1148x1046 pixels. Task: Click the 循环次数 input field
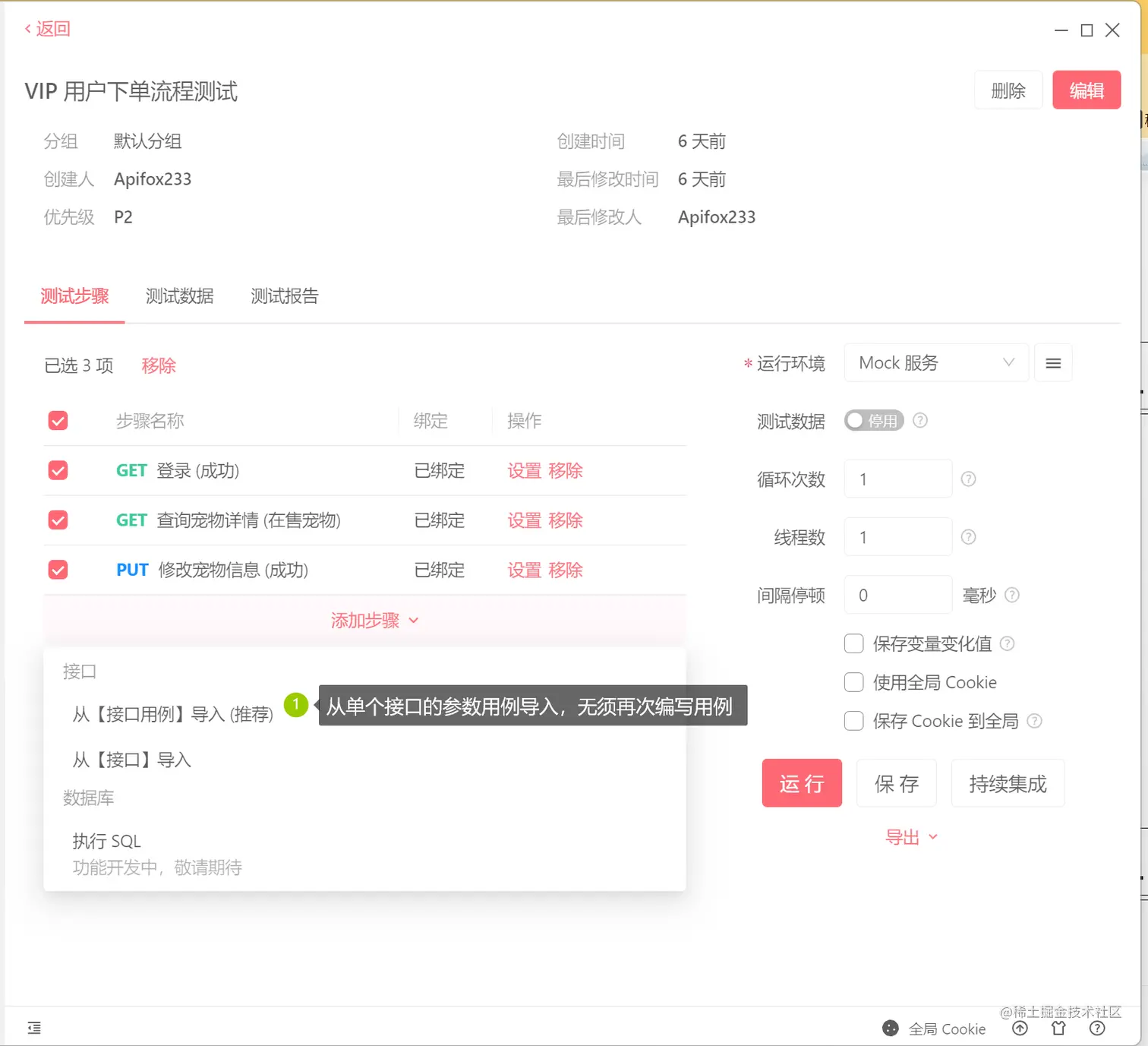pos(898,479)
